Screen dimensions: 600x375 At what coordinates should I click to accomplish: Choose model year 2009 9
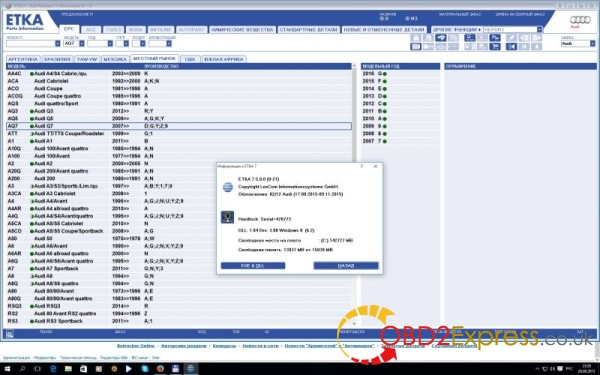point(400,126)
